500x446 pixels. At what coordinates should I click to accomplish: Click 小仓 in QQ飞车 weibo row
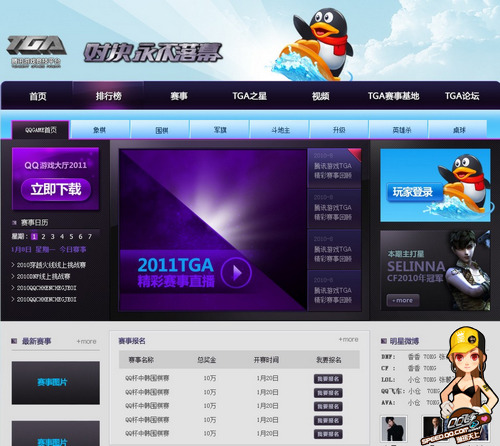point(415,391)
